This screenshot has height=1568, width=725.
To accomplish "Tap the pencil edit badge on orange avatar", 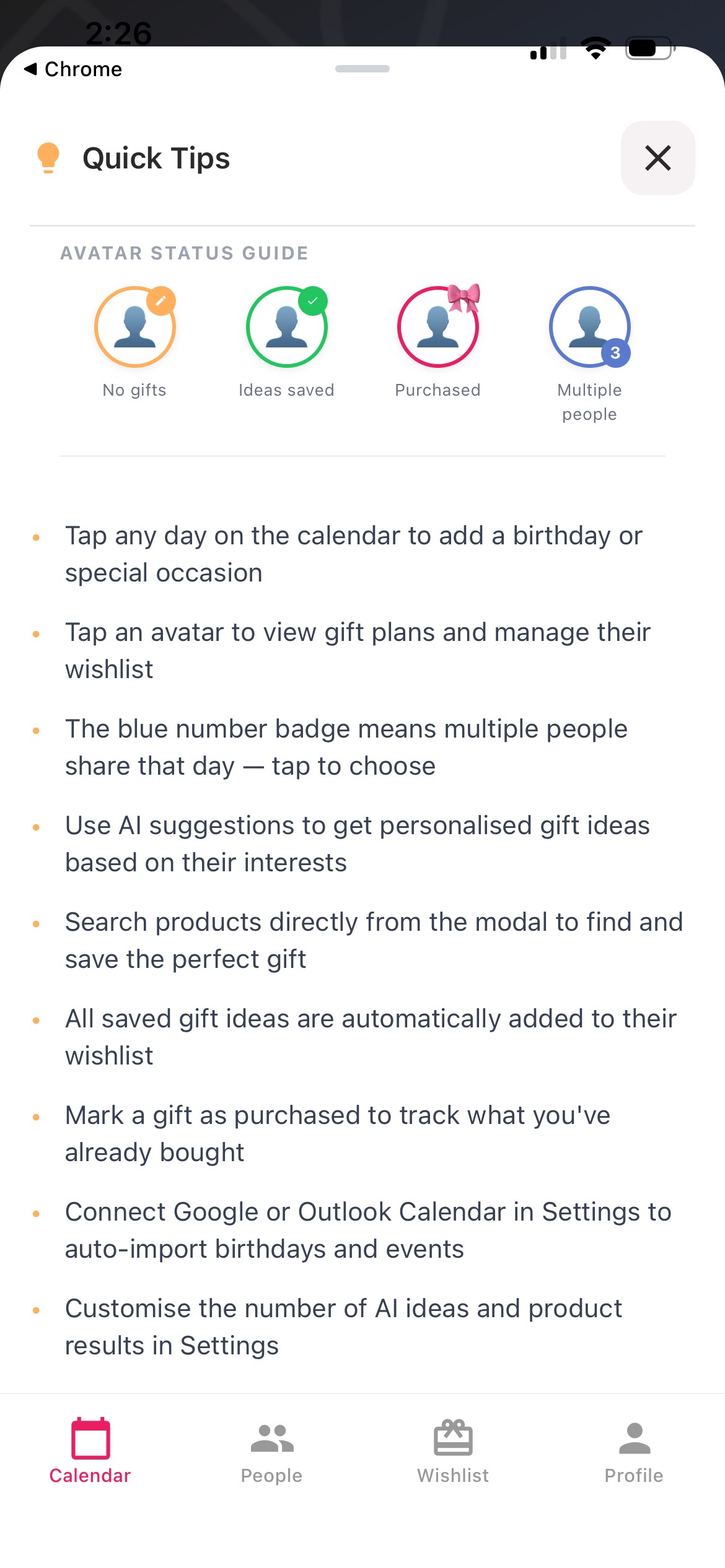I will [160, 300].
